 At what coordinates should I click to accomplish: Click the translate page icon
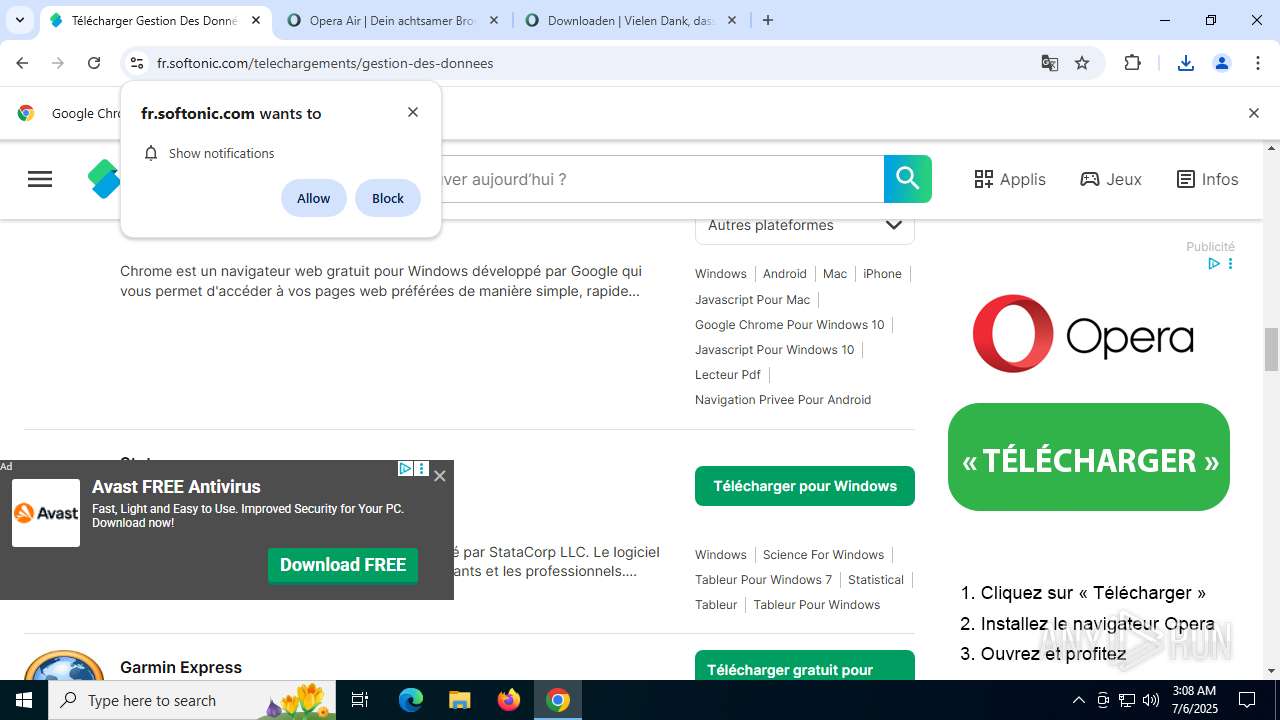tap(1049, 63)
